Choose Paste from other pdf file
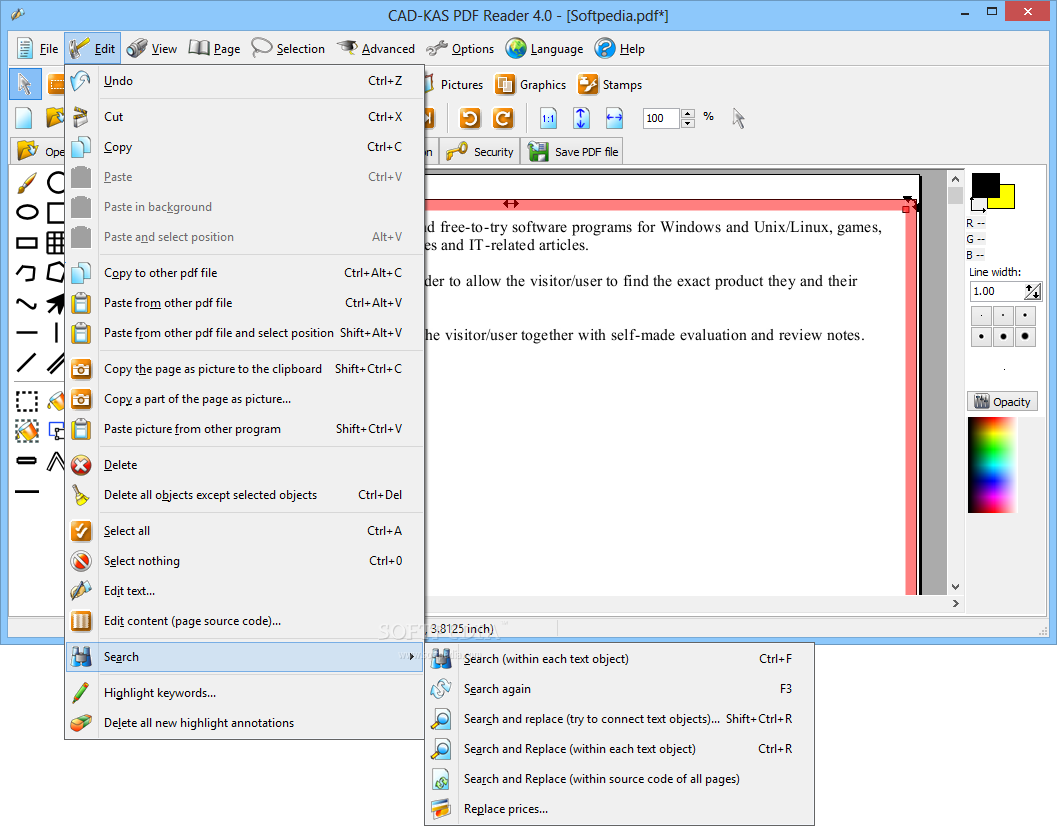 [245, 303]
